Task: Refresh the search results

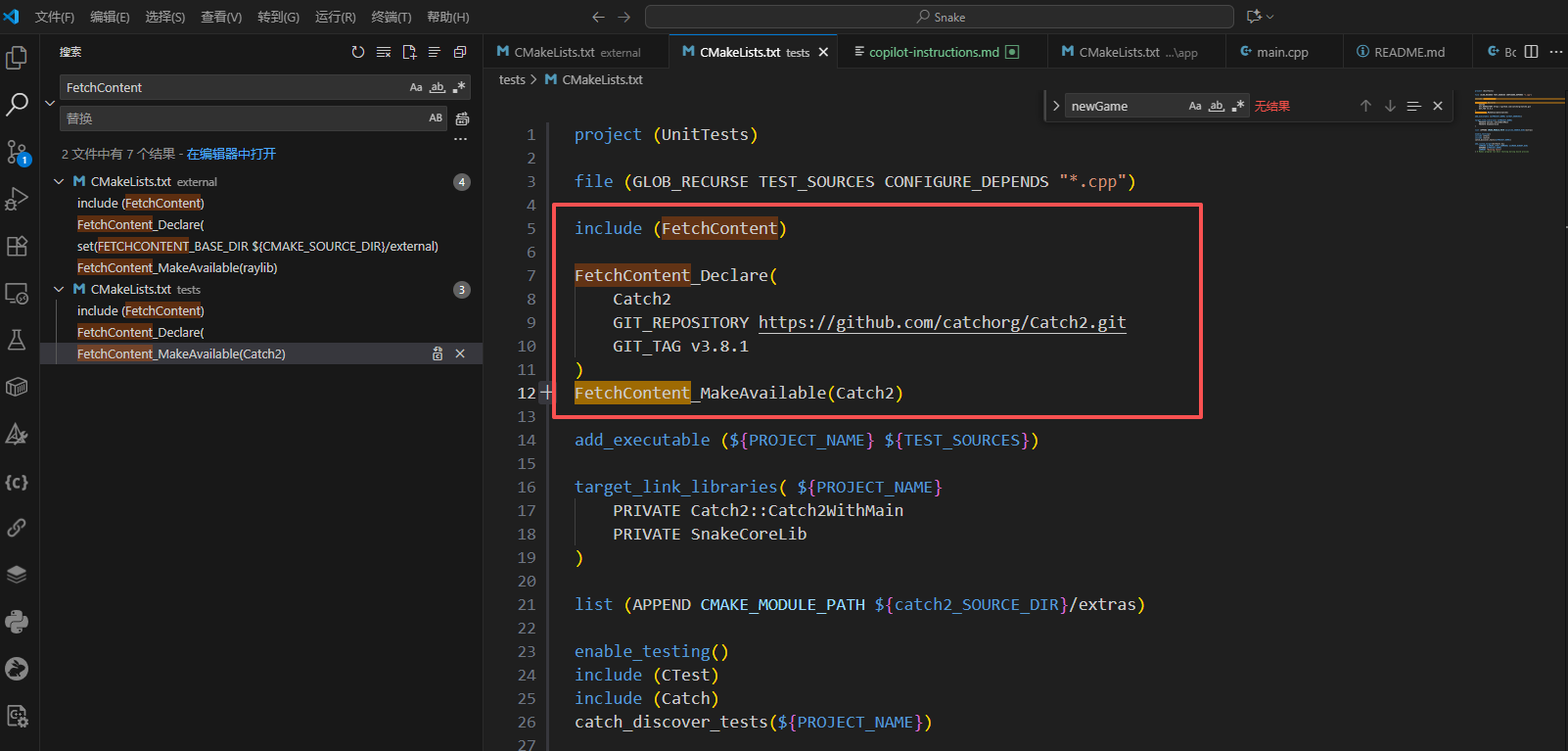Action: (358, 52)
